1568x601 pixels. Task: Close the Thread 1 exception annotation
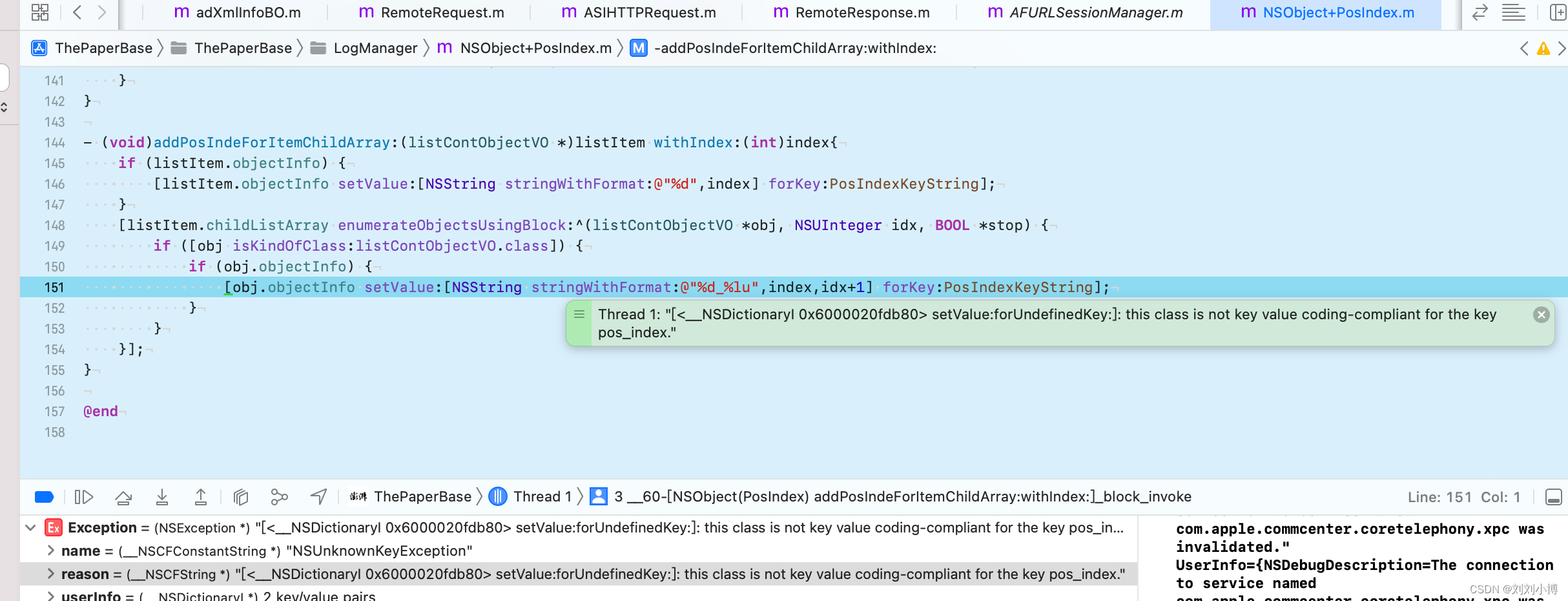[x=1542, y=315]
